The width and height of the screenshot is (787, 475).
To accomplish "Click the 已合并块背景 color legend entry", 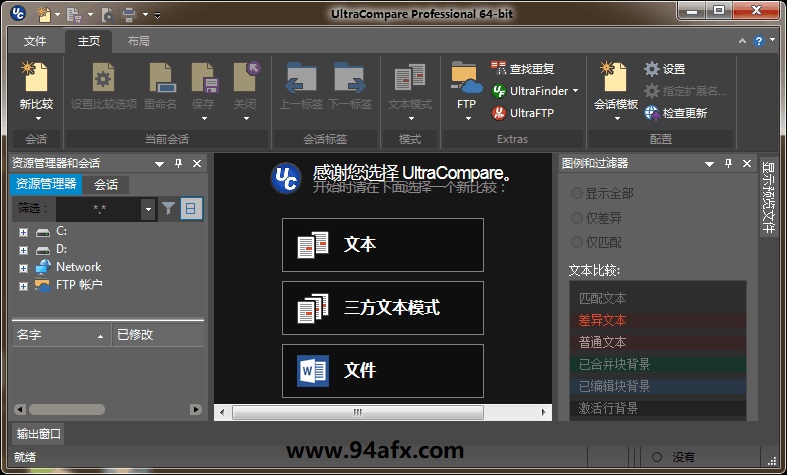I will point(658,364).
